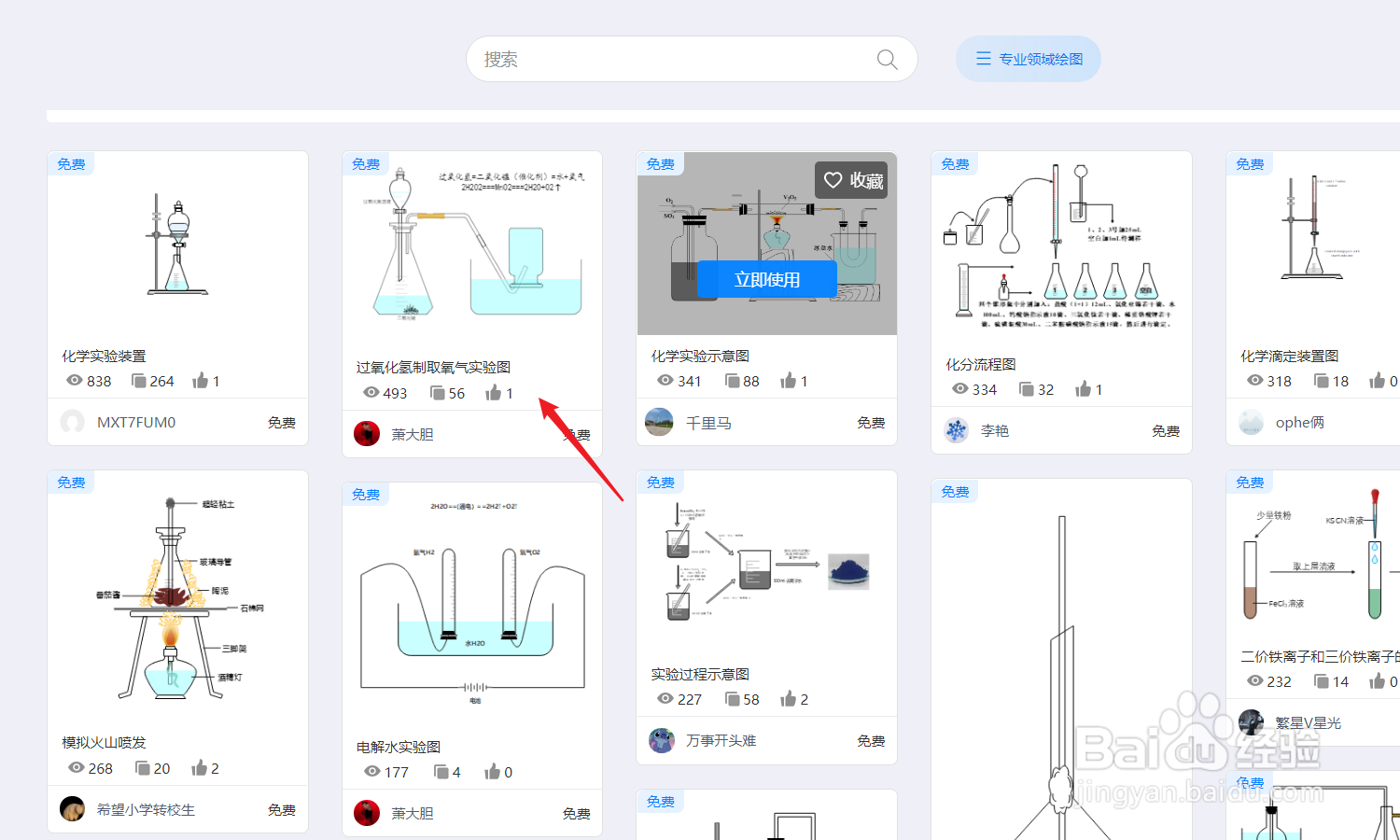This screenshot has height=840, width=1400.
Task: Click inside the 搜索 search field
Action: point(653,58)
